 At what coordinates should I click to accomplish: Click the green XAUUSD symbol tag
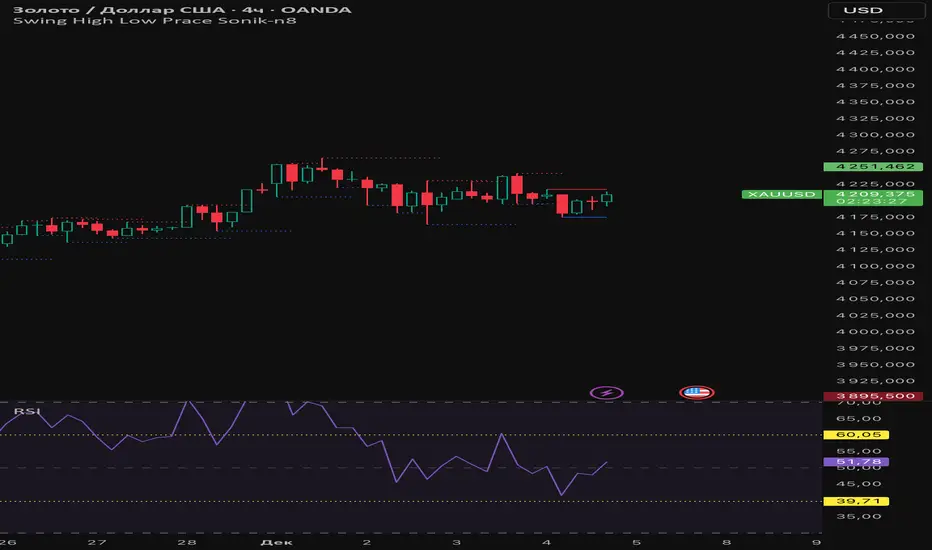click(782, 194)
